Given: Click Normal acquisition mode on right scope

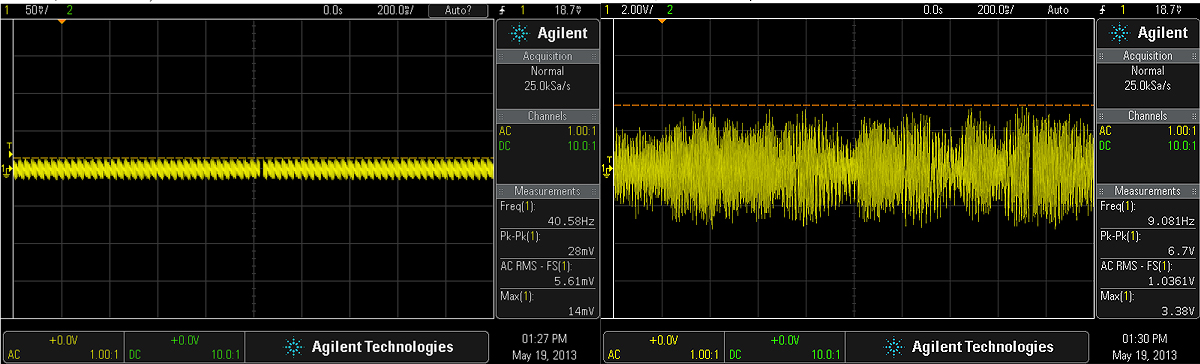Looking at the screenshot, I should click(1147, 72).
